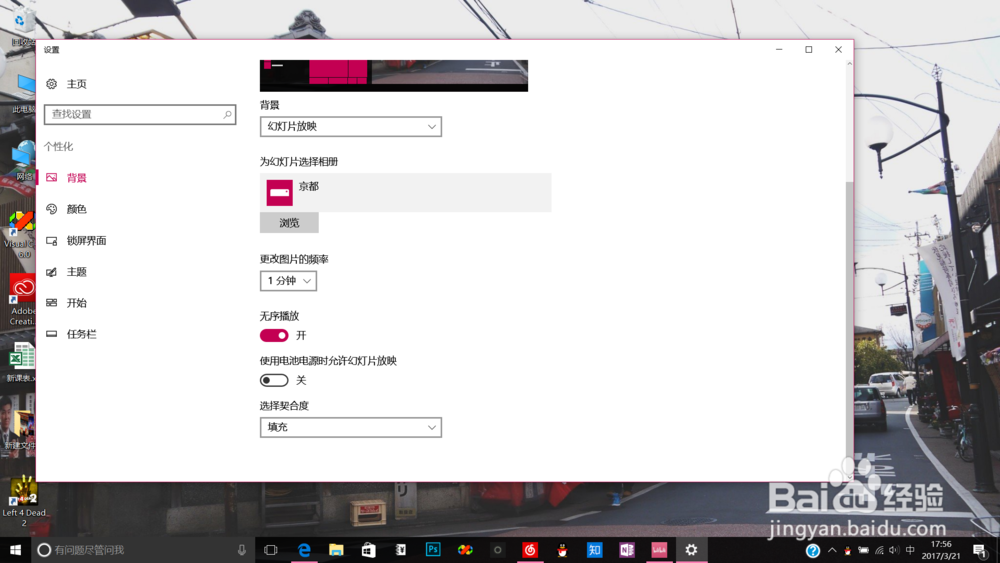Switch the 中 input method indicator
The width and height of the screenshot is (1000, 563).
pos(910,550)
